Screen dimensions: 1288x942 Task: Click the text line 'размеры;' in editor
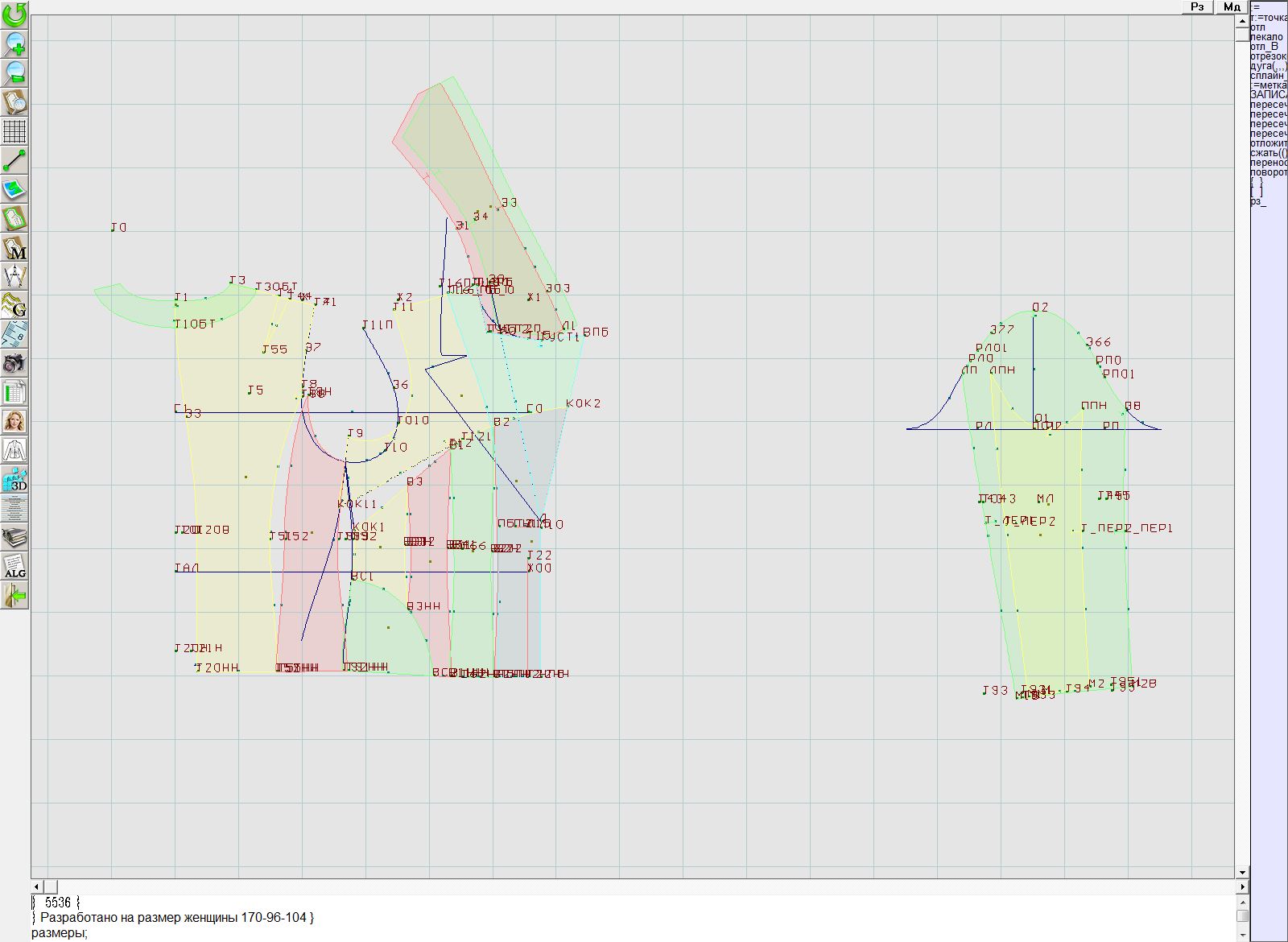(x=60, y=933)
